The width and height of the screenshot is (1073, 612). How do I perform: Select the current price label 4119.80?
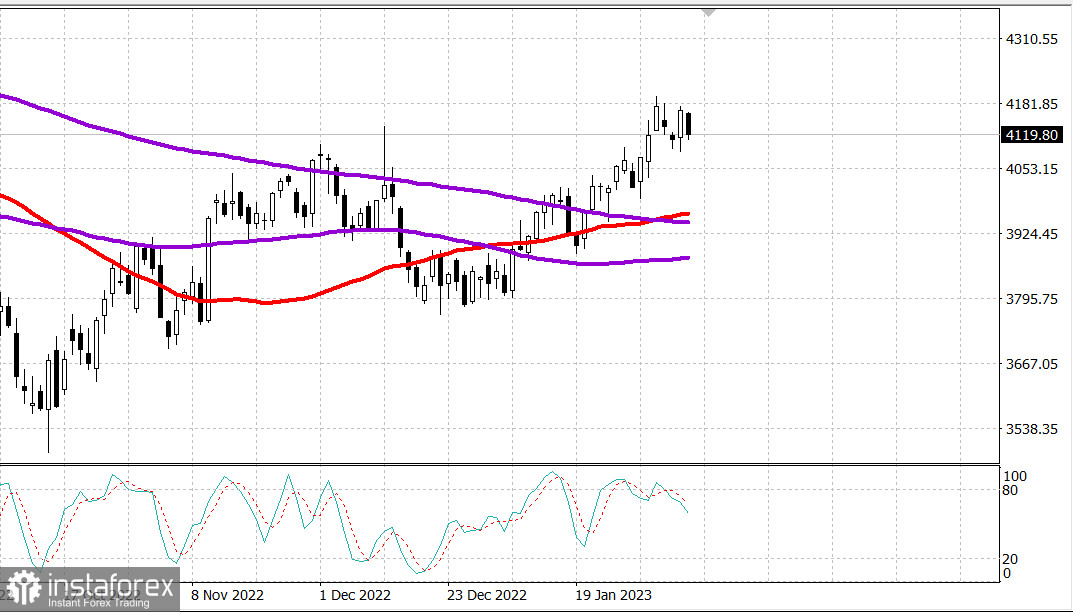click(1031, 136)
